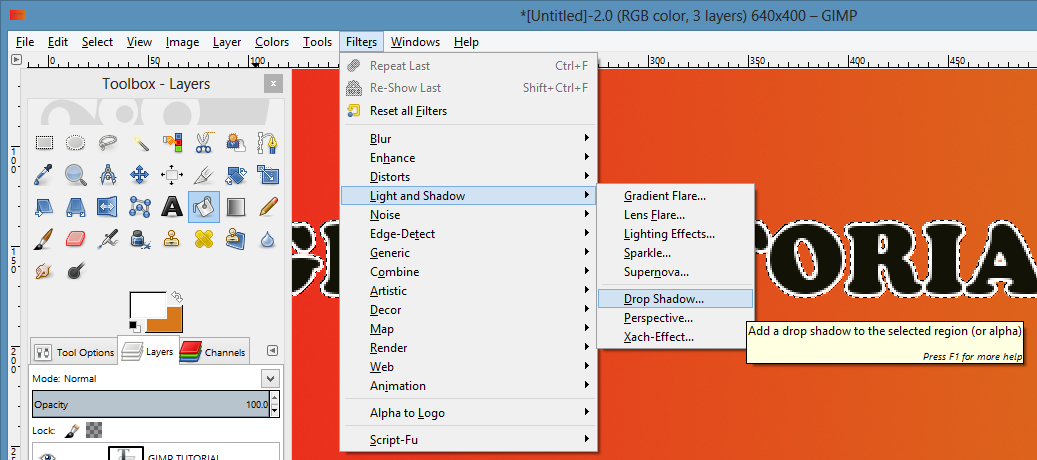Select the Shear tool

(44, 207)
